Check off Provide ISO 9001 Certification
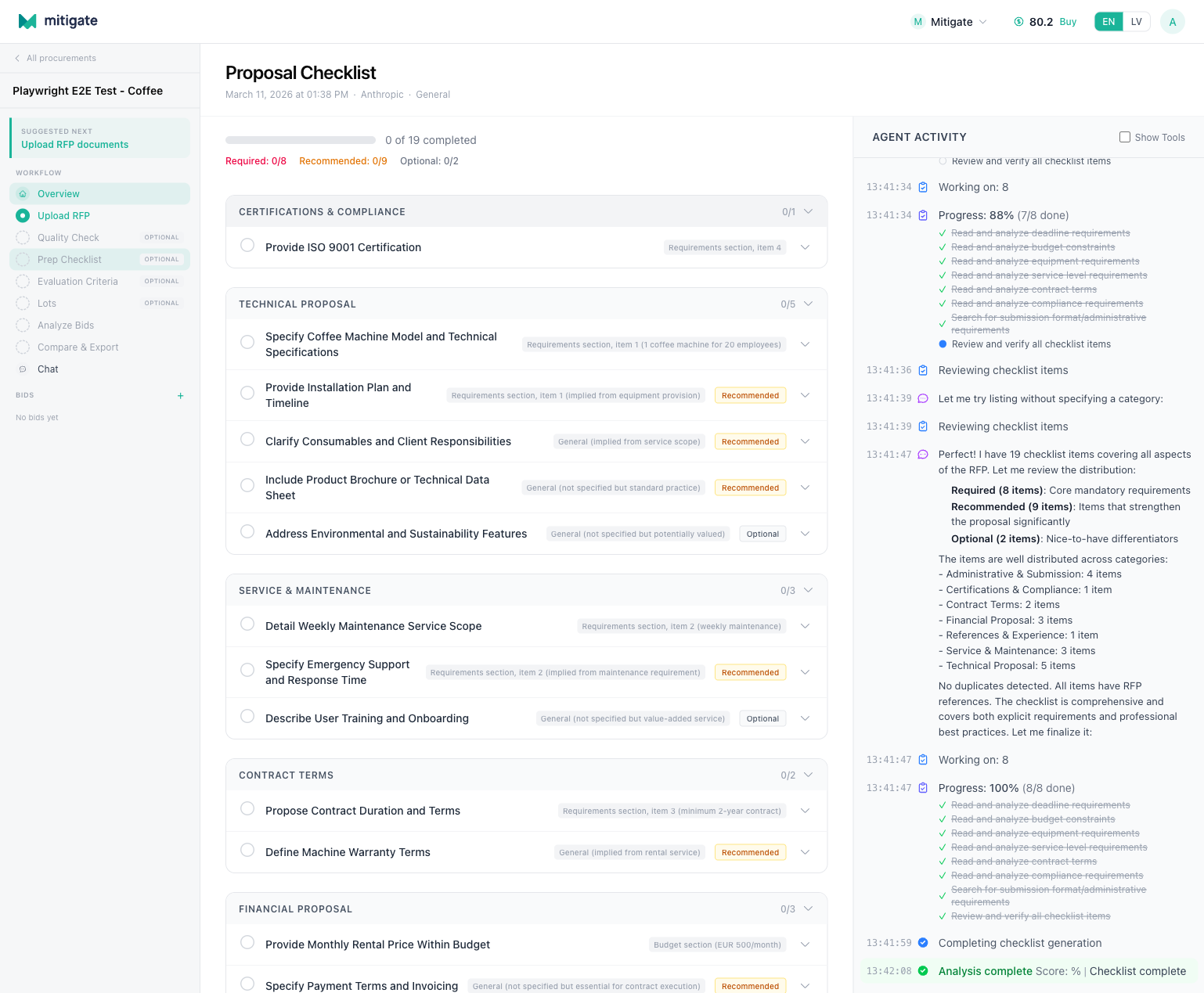This screenshot has width=1204, height=993. [247, 245]
